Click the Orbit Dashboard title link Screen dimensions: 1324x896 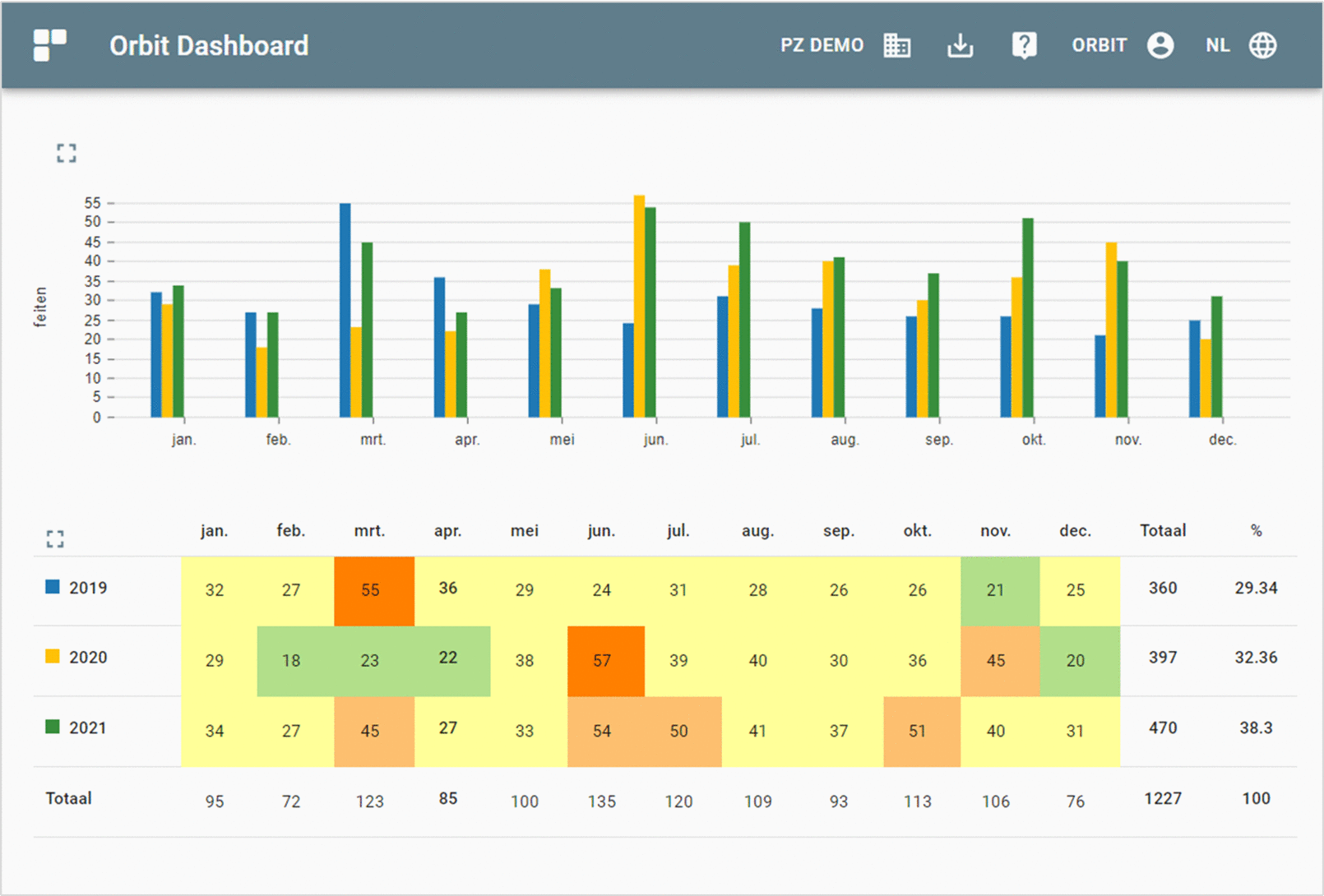click(210, 45)
